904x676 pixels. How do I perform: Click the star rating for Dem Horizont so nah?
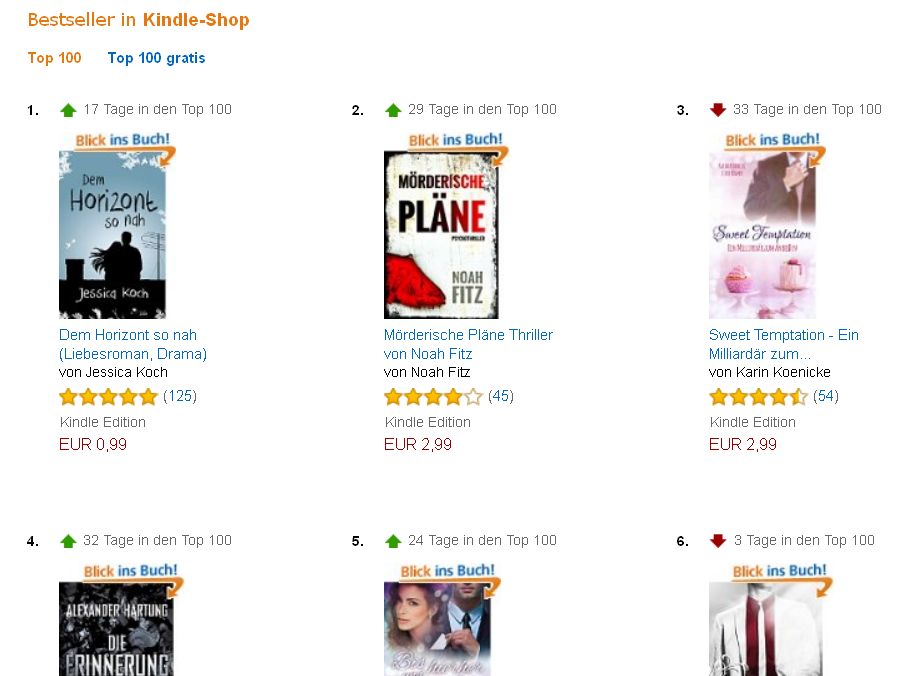point(108,397)
